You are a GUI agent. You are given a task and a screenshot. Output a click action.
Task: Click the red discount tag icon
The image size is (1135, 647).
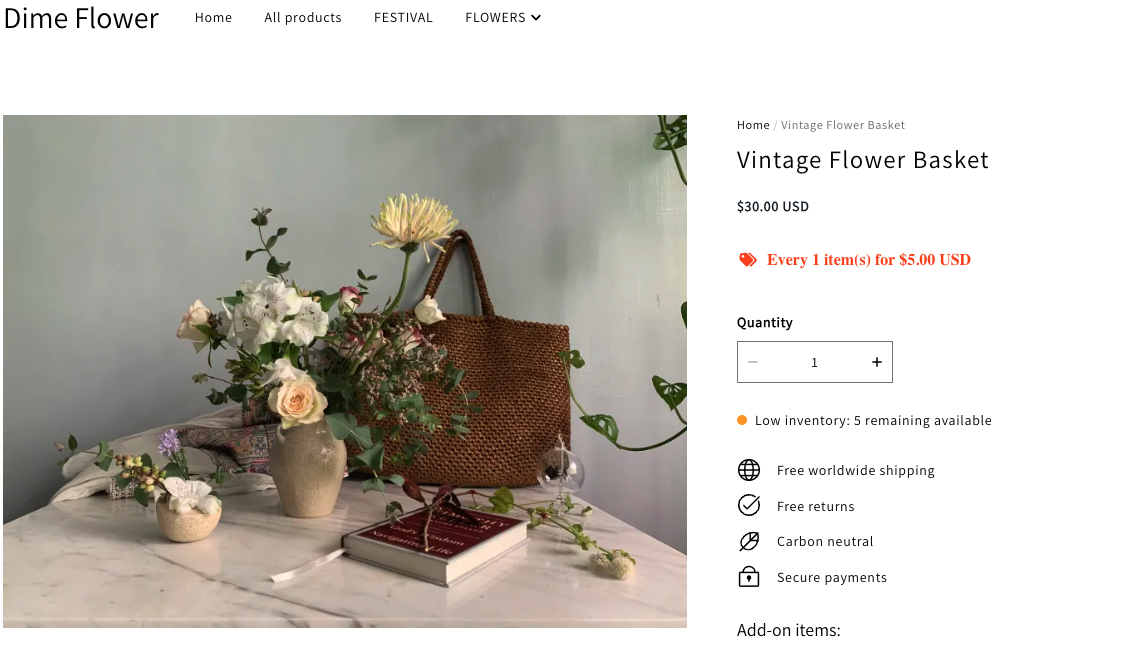click(748, 260)
